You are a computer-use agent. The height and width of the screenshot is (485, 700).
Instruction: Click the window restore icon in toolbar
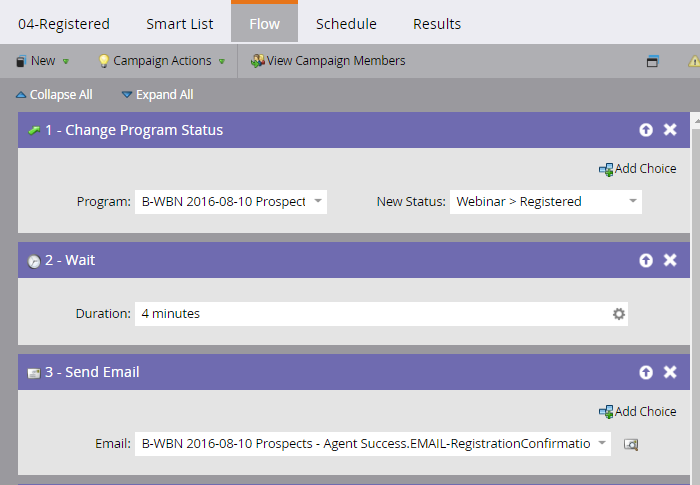[x=653, y=61]
